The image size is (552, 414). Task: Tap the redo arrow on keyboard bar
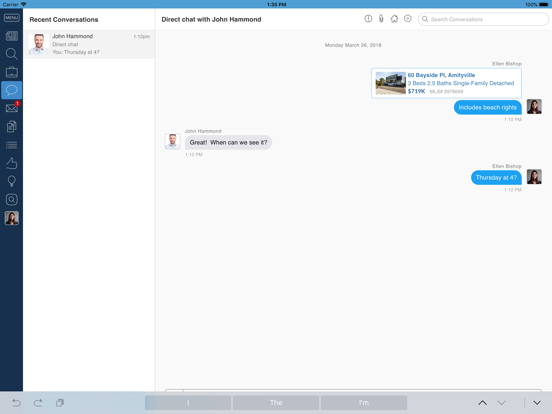pyautogui.click(x=38, y=402)
